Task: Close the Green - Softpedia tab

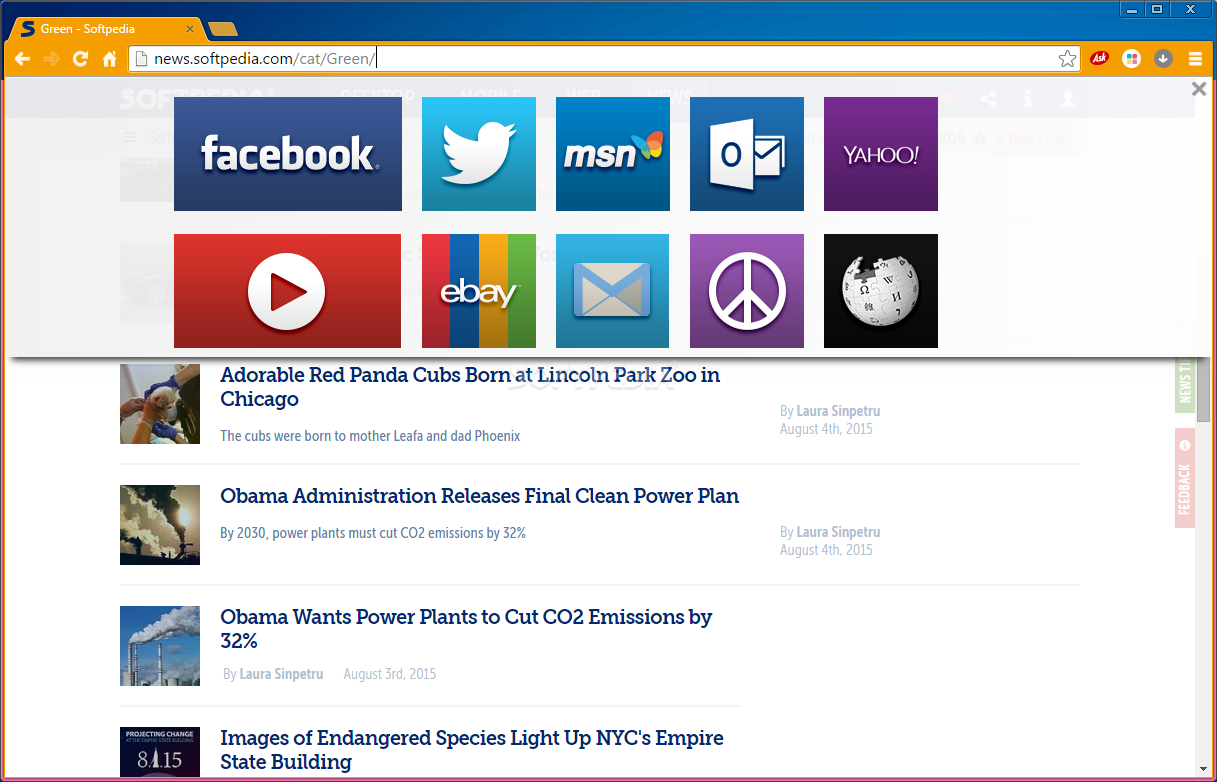Action: click(x=190, y=29)
